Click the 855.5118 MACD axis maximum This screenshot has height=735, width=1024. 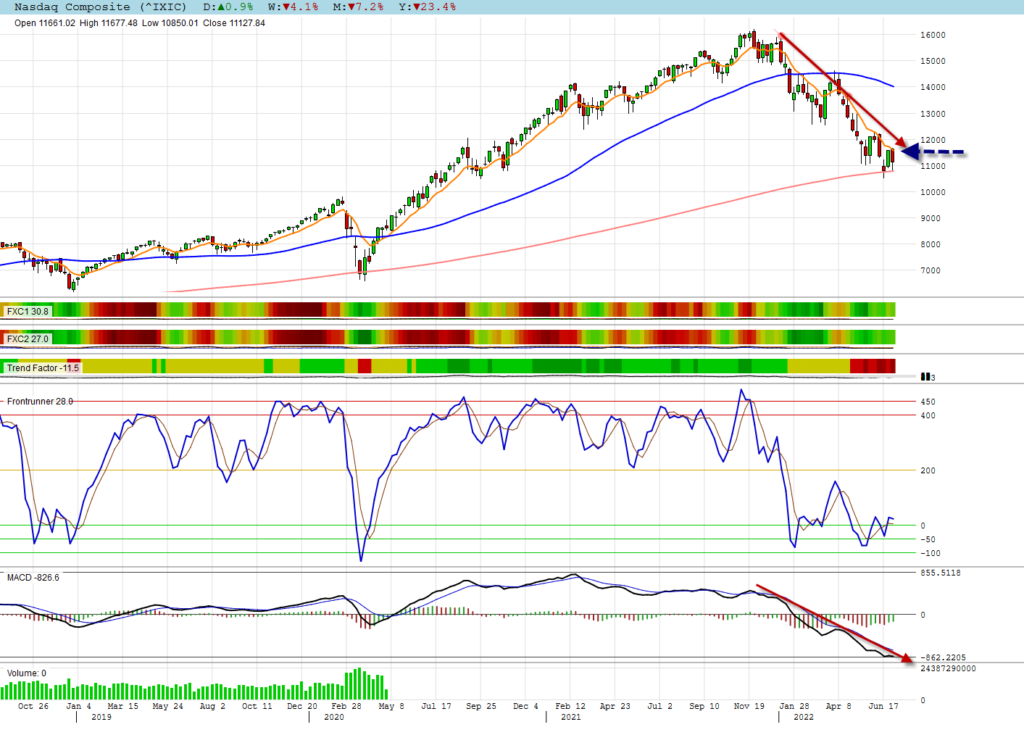tap(940, 573)
